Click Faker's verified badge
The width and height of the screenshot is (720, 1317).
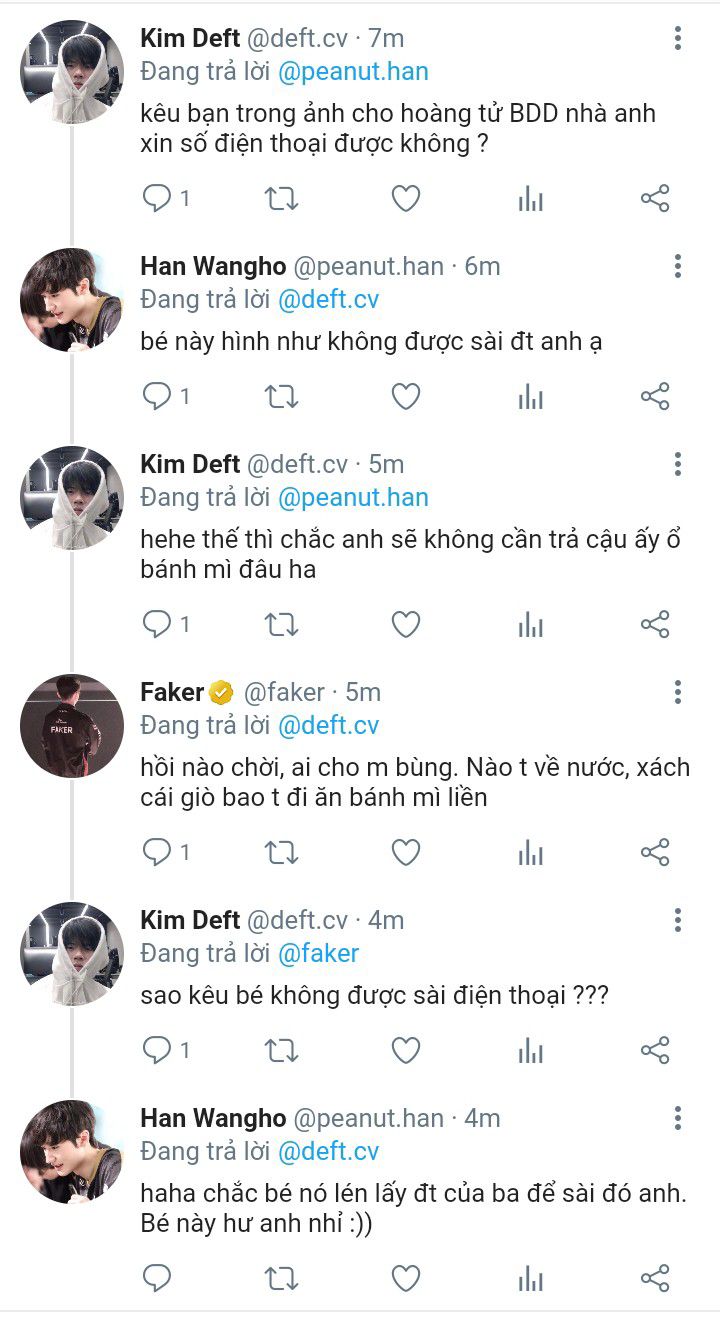click(x=221, y=692)
